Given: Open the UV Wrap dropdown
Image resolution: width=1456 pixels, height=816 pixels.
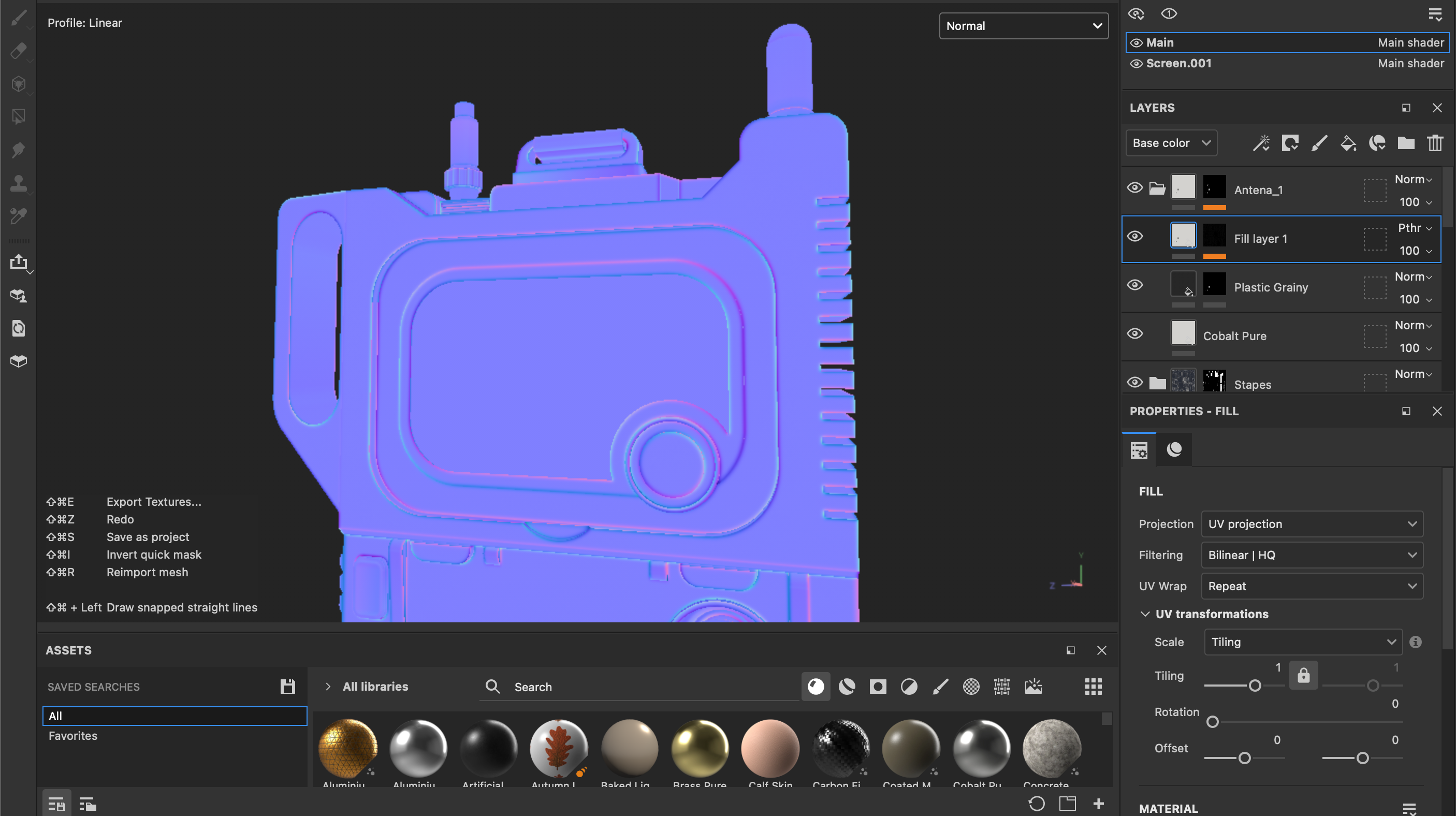Looking at the screenshot, I should [1312, 586].
